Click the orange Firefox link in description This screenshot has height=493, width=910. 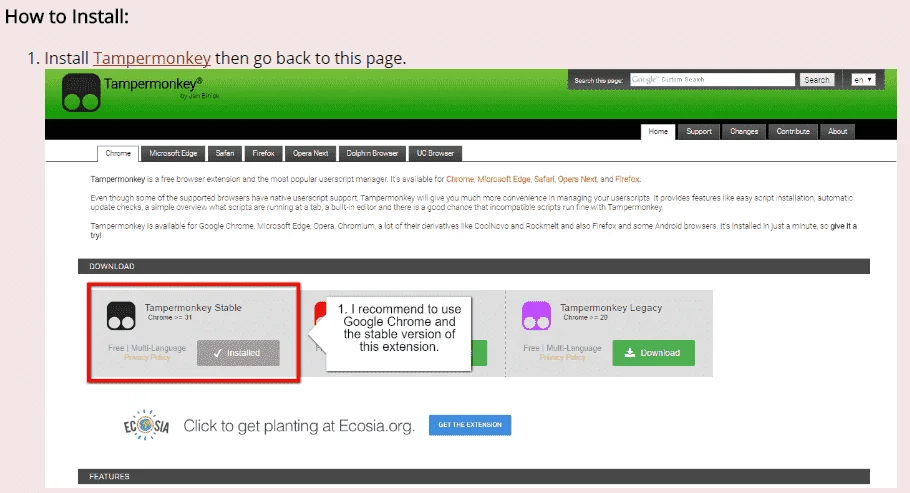[627, 179]
